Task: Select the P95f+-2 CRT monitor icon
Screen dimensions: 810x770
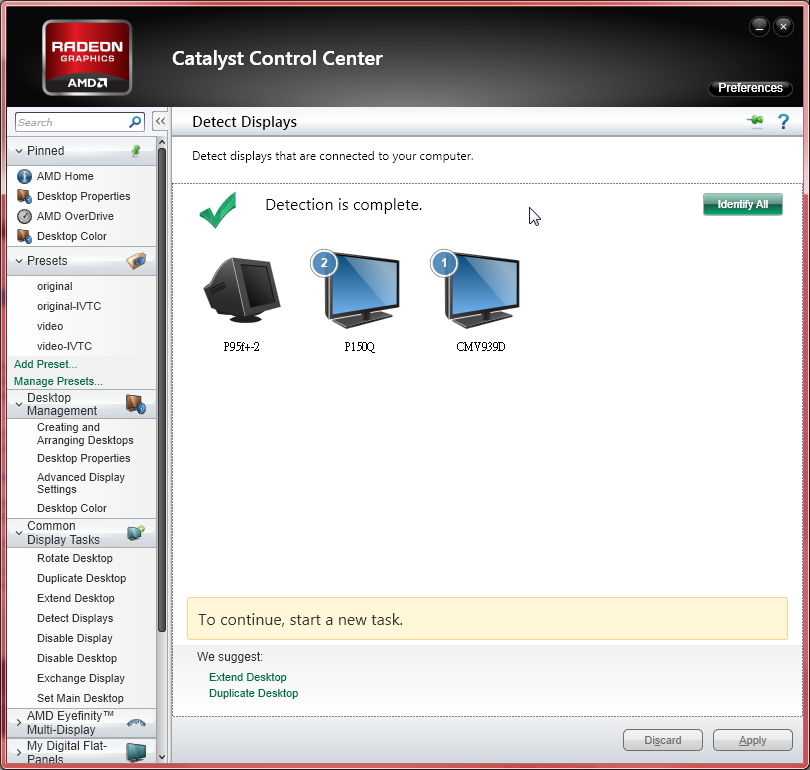Action: [x=242, y=290]
